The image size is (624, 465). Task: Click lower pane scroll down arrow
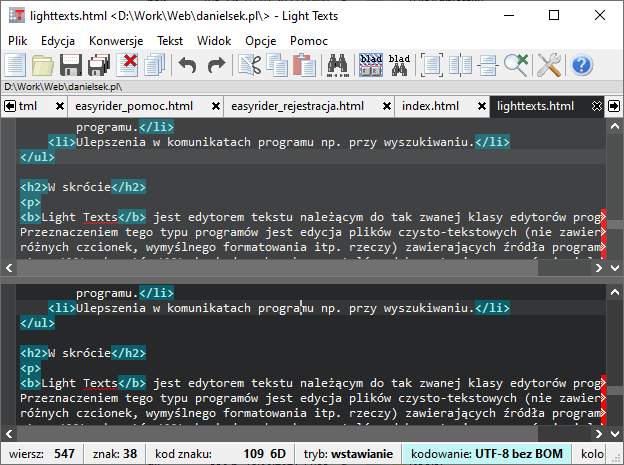coord(615,434)
